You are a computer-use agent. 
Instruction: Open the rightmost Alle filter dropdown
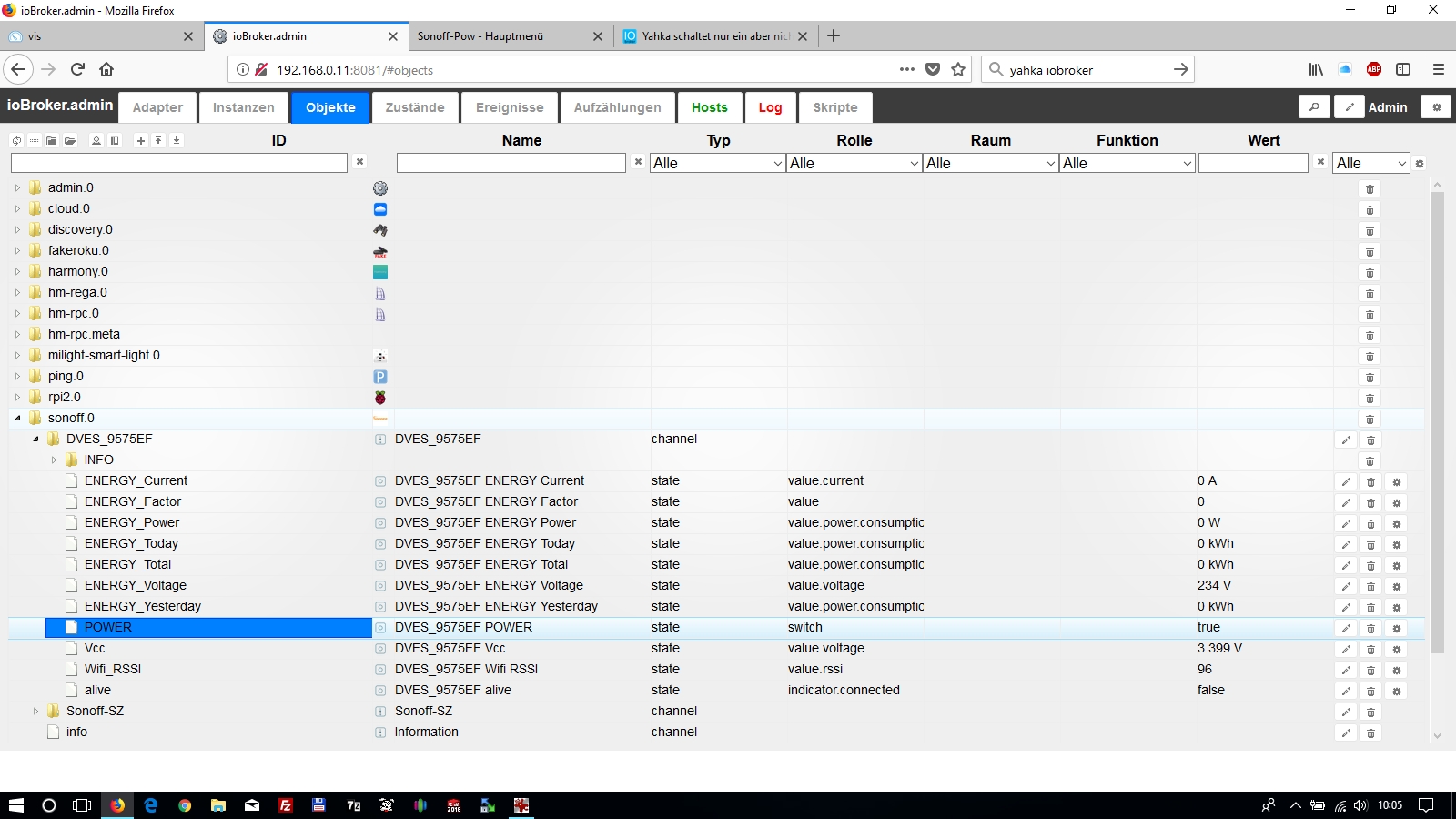(x=1372, y=163)
